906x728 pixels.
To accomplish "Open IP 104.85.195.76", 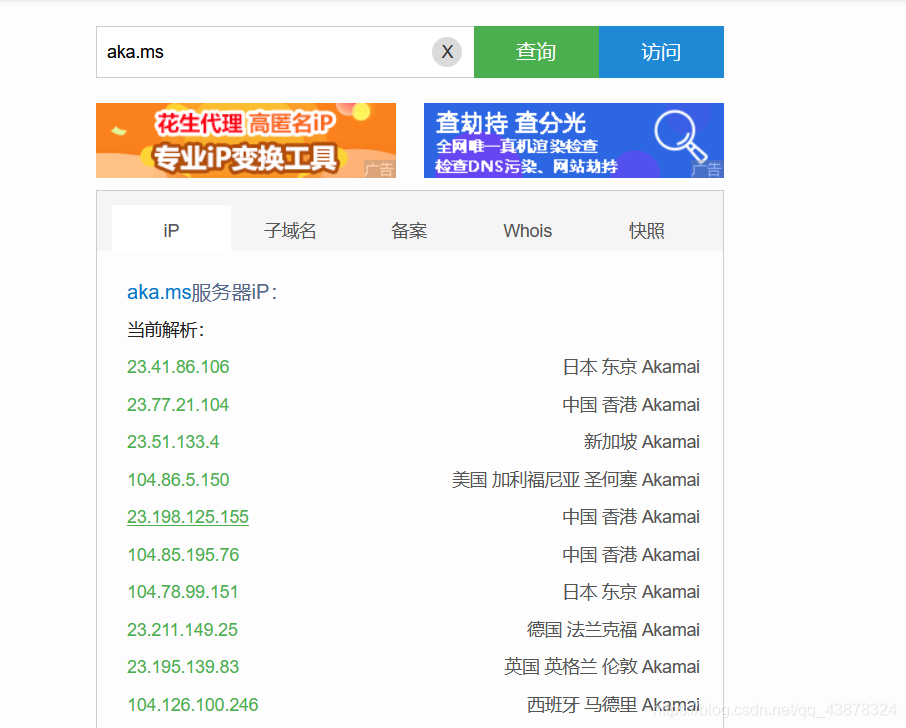I will 183,555.
